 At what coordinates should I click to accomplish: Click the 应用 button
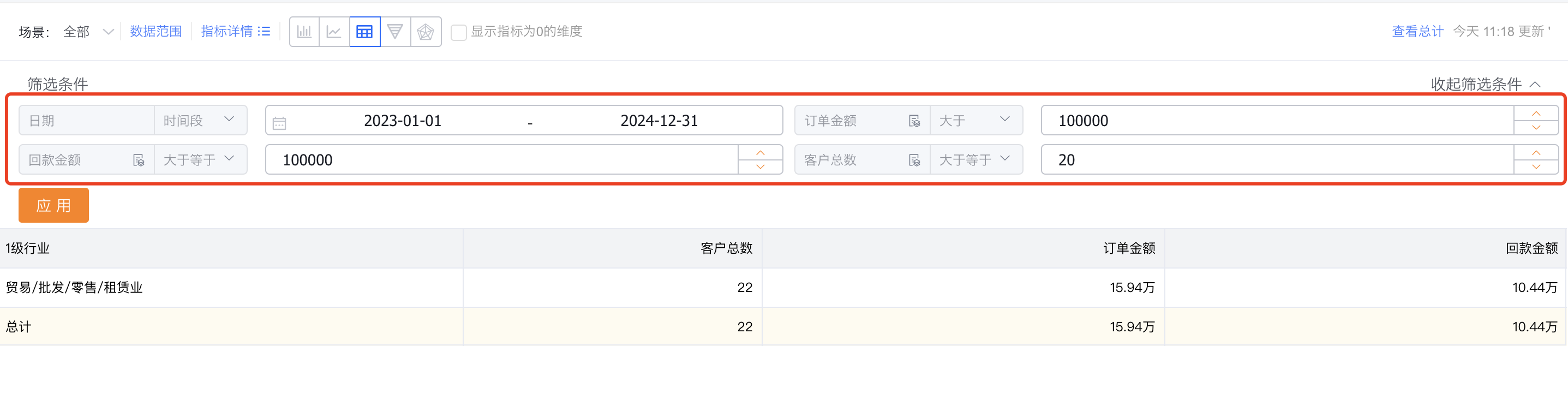click(x=53, y=205)
